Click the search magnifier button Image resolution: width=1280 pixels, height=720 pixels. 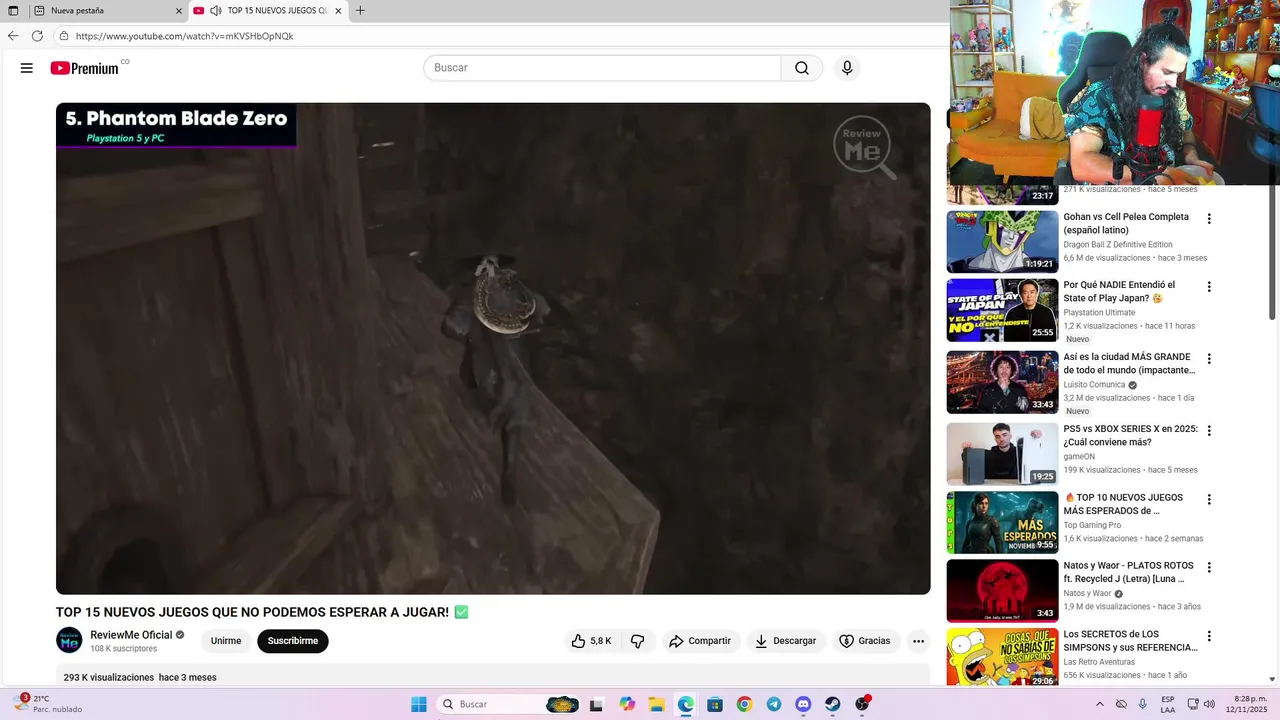802,68
